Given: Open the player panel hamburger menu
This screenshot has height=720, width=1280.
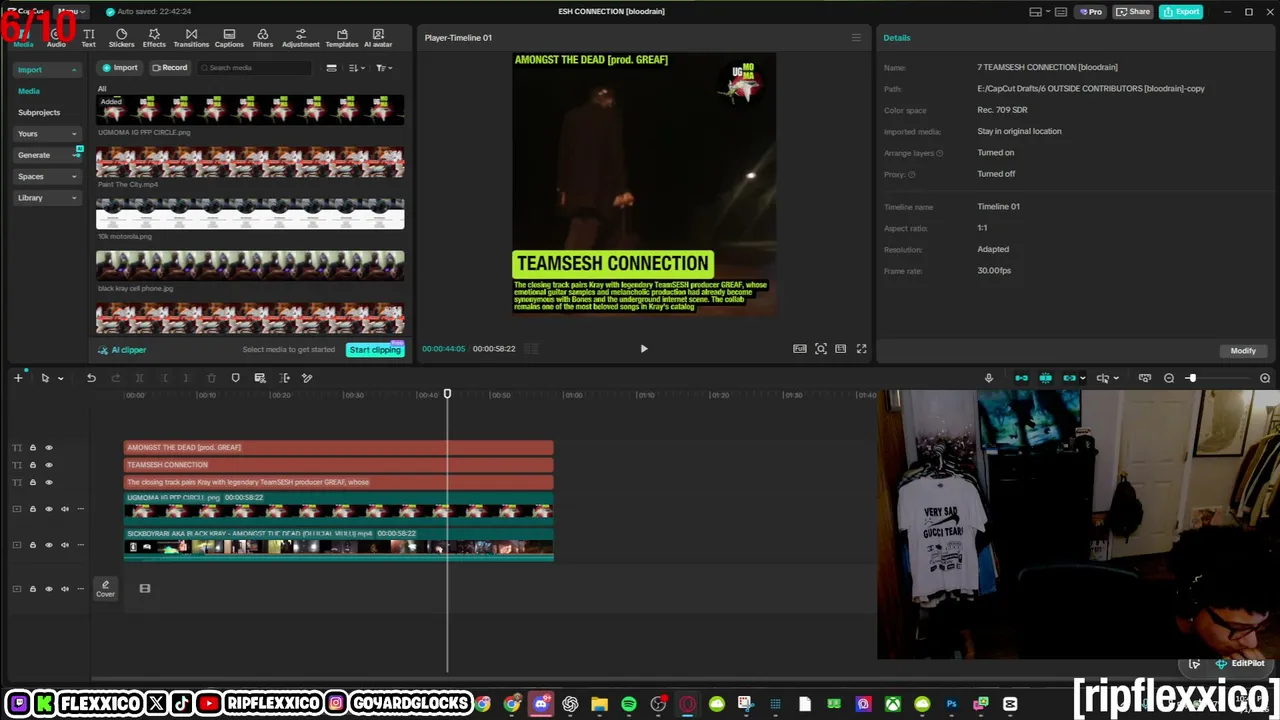Looking at the screenshot, I should pyautogui.click(x=856, y=38).
